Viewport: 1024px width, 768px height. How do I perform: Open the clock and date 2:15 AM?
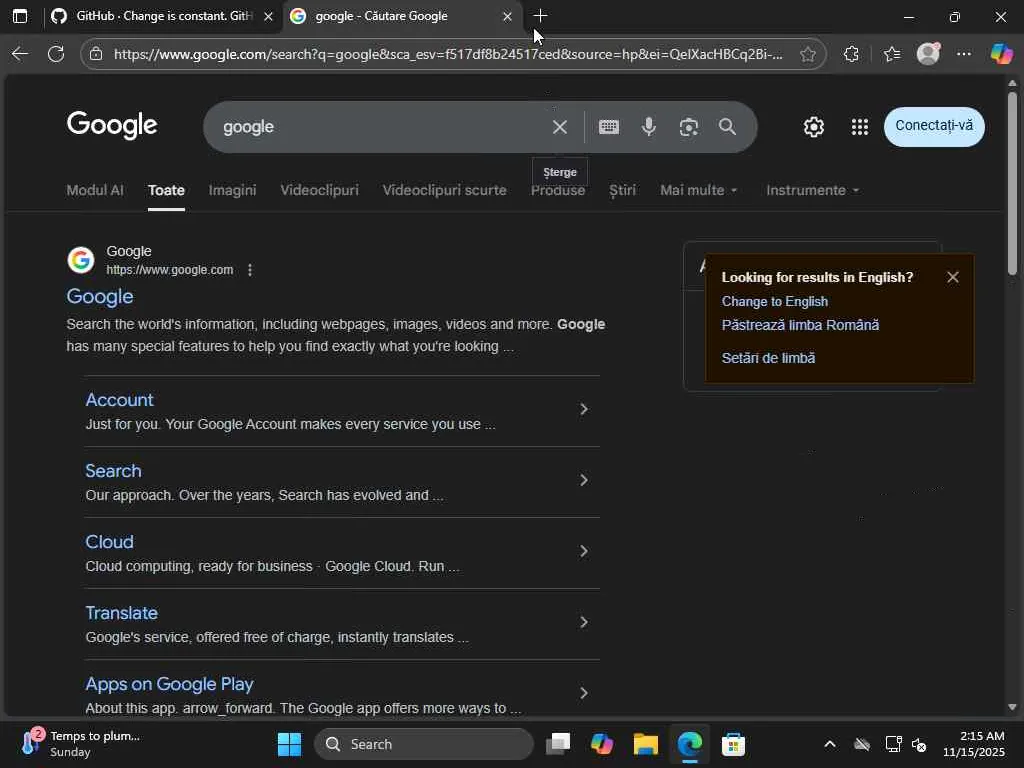click(x=974, y=744)
